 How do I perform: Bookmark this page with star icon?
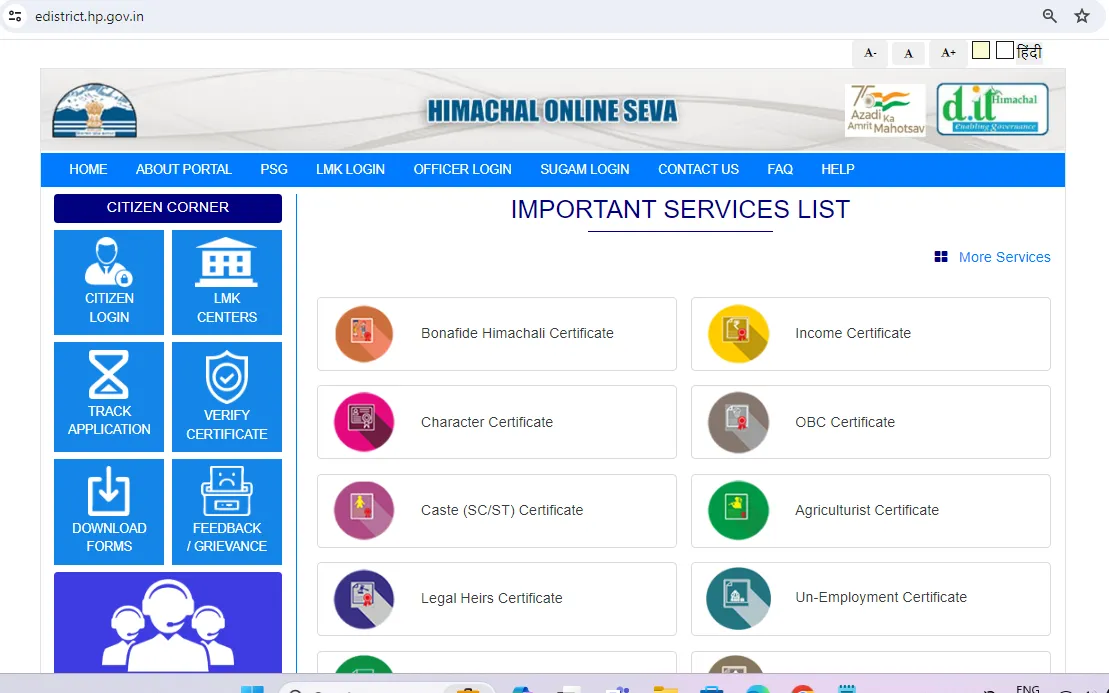[x=1081, y=16]
